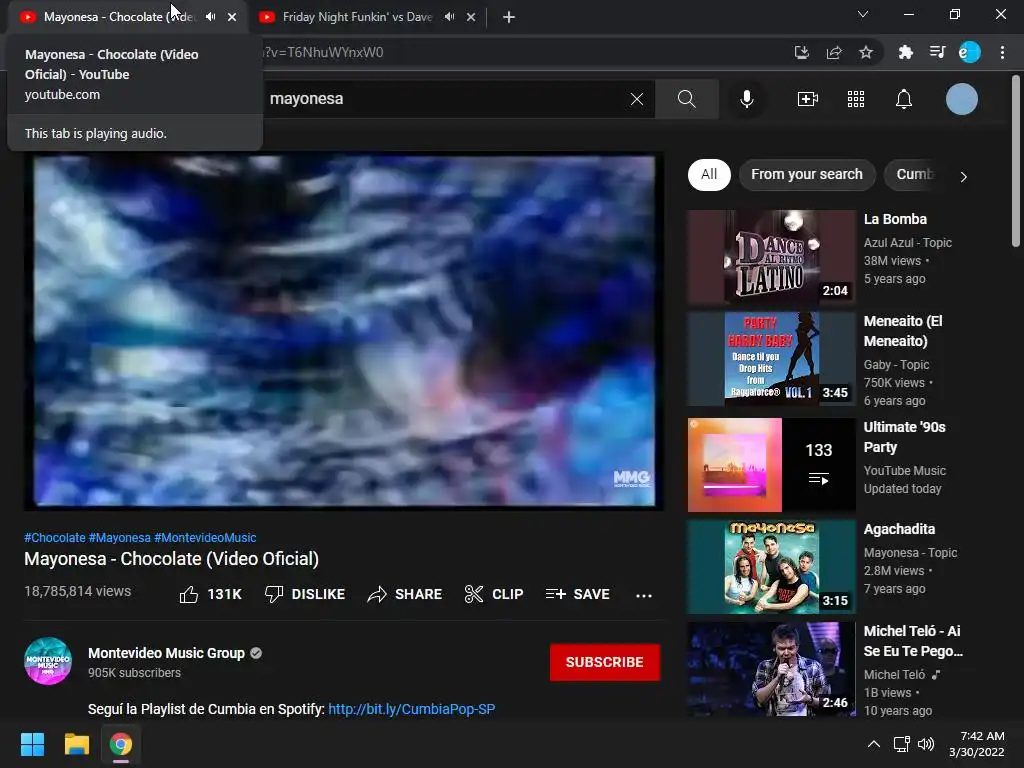Open the YouTube account avatar
The height and width of the screenshot is (768, 1024).
(x=962, y=99)
